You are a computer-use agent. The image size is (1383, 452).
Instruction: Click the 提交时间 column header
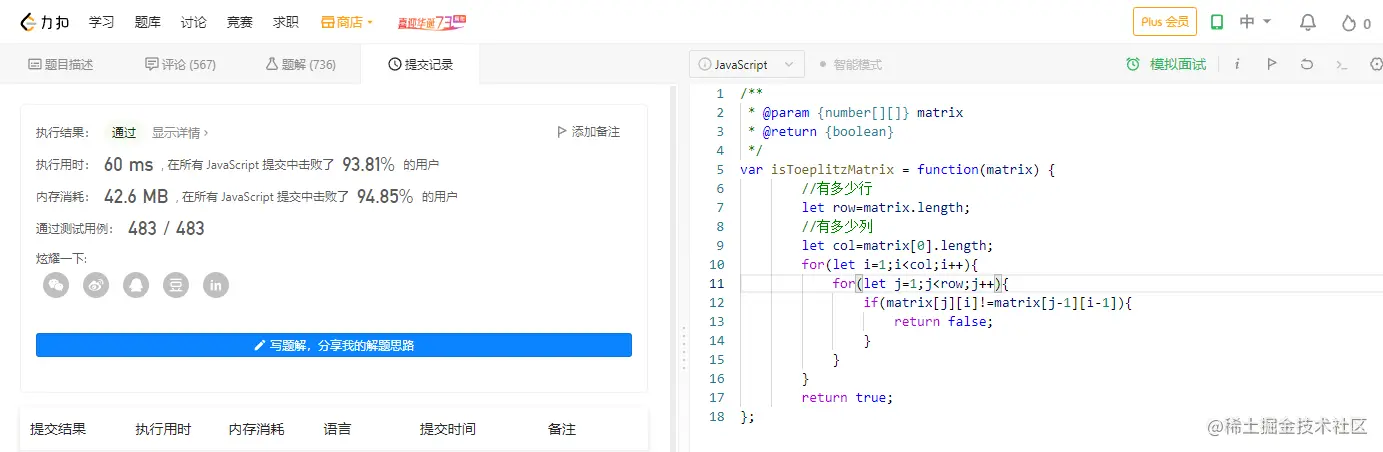pyautogui.click(x=447, y=429)
